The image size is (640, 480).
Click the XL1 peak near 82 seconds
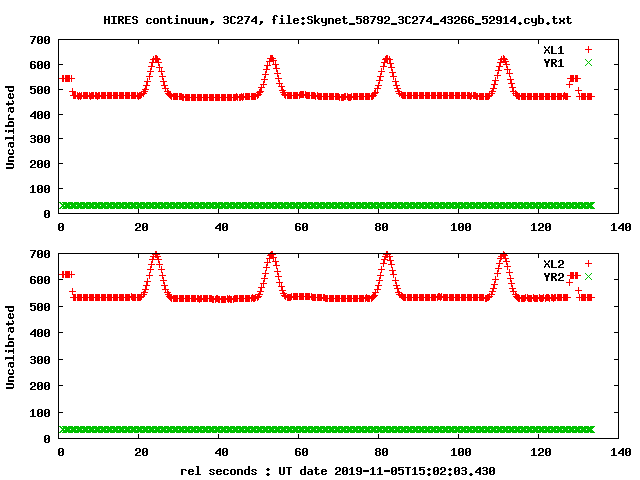point(387,60)
